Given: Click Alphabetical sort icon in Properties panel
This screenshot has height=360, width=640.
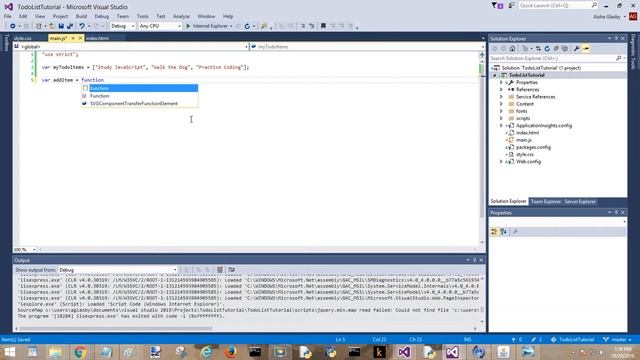Looking at the screenshot, I should tap(504, 232).
